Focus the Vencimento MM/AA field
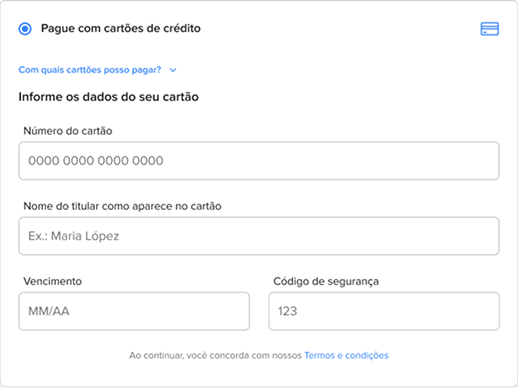The width and height of the screenshot is (518, 388). [x=134, y=311]
